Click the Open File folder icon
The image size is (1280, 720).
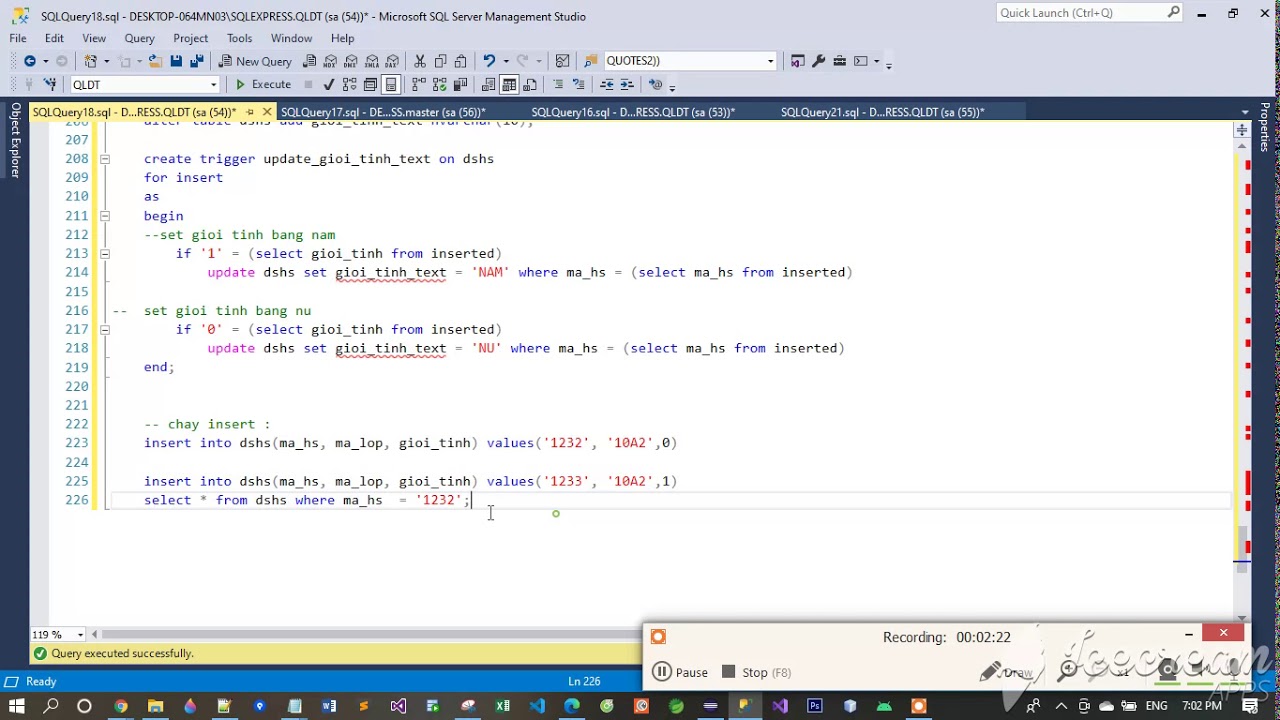pos(155,61)
